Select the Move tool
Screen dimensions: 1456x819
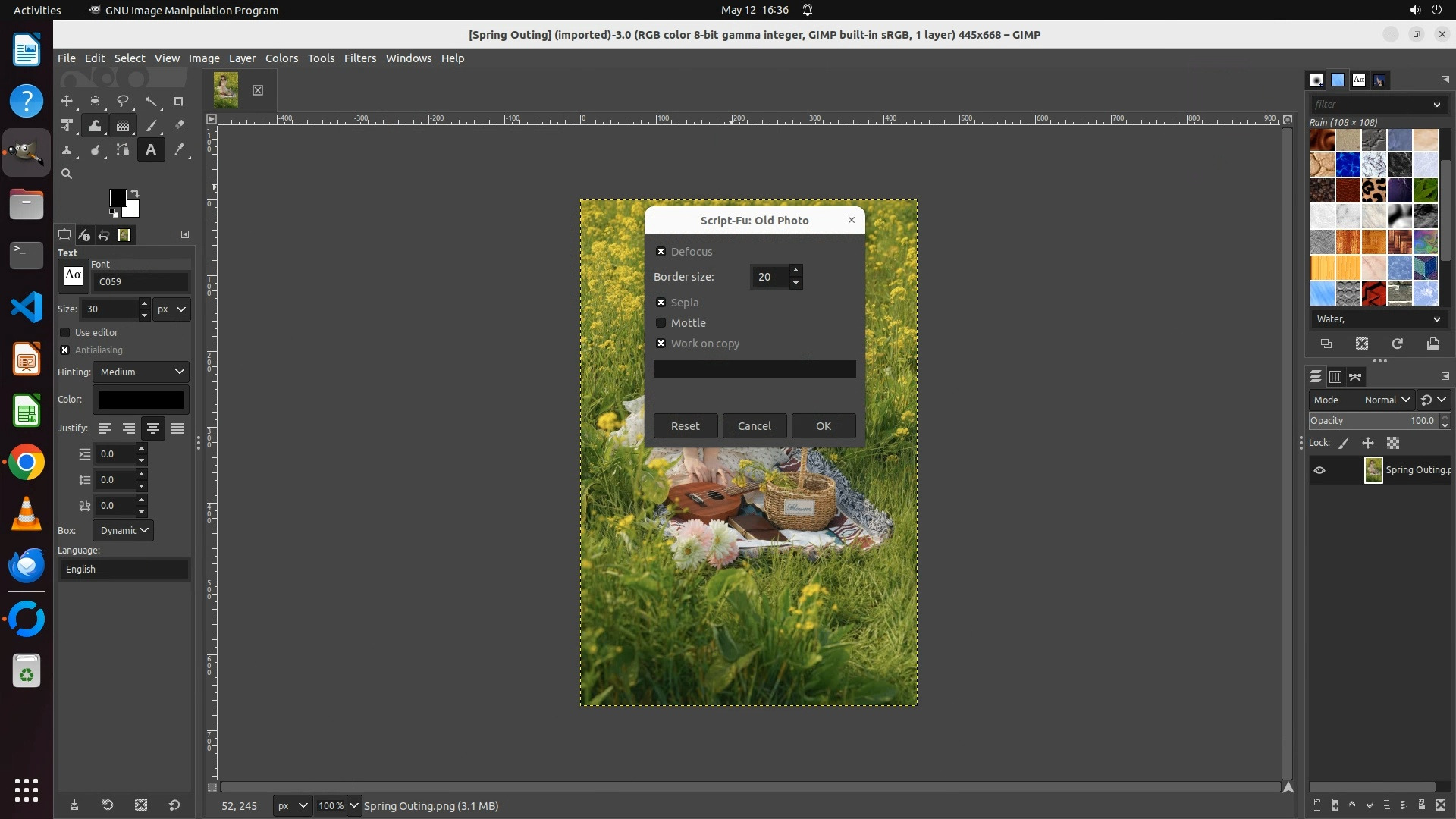tap(67, 101)
